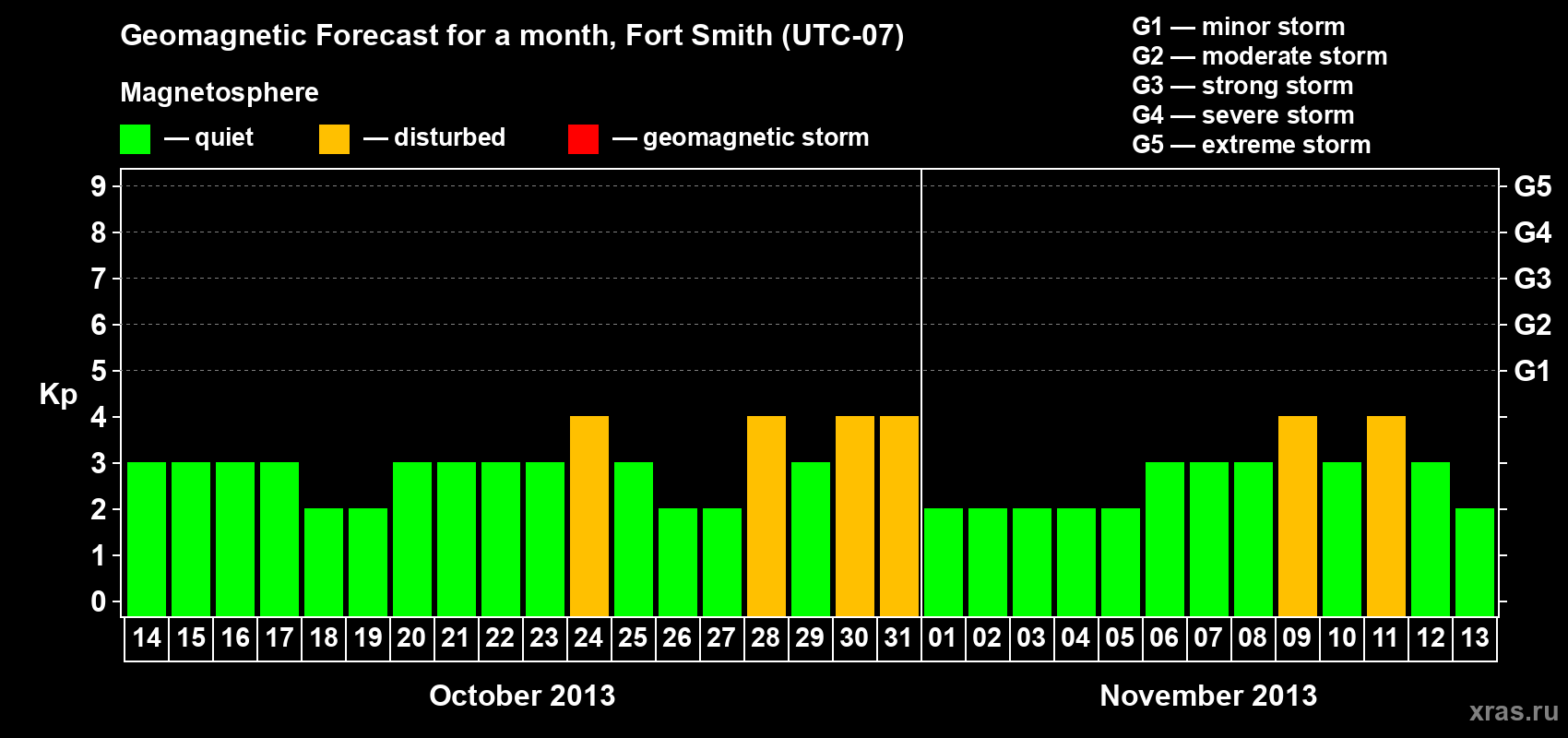1568x738 pixels.
Task: Click date label 17 on the axis
Action: pos(279,637)
